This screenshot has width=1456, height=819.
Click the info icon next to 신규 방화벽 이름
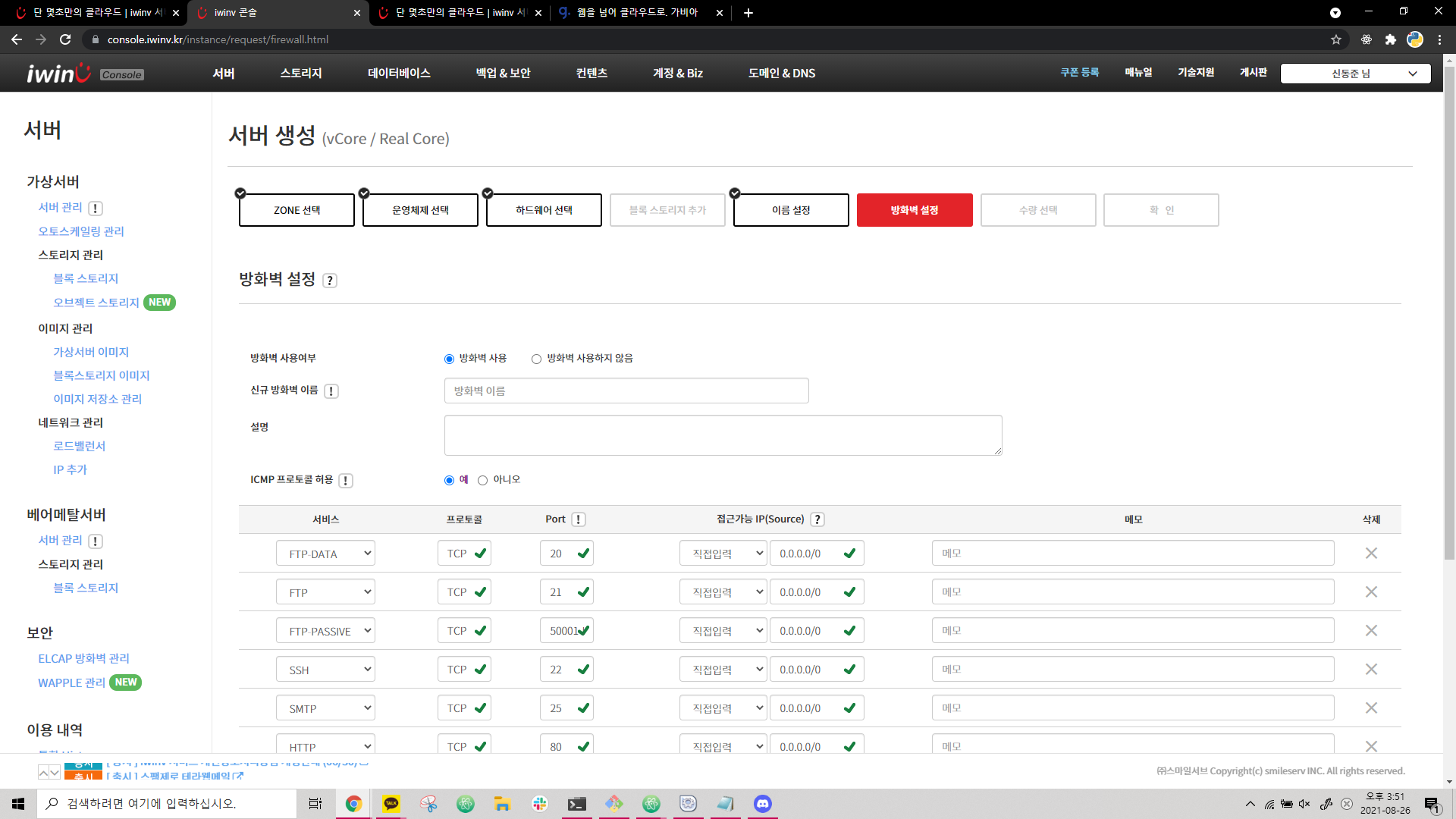tap(331, 391)
